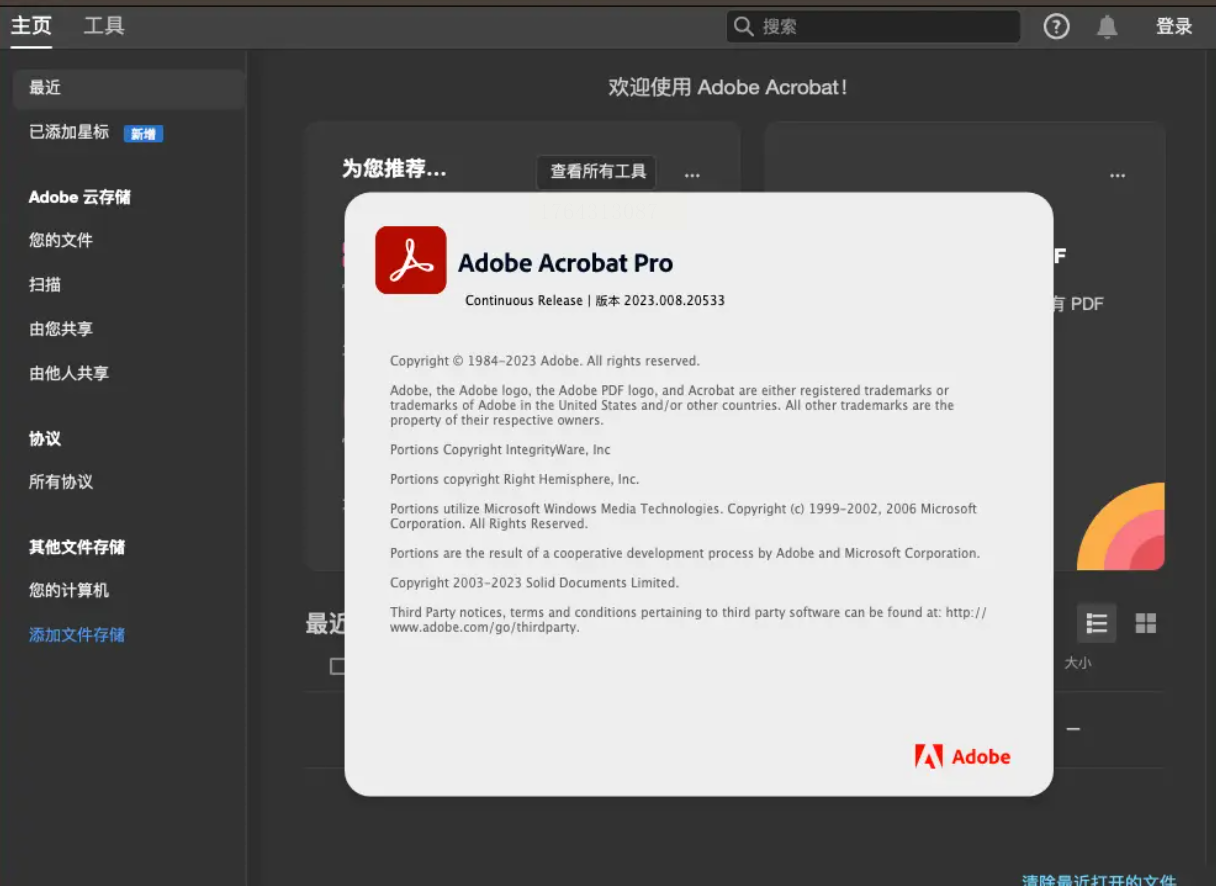Click the Adobe Acrobat Pro app logo

411,260
